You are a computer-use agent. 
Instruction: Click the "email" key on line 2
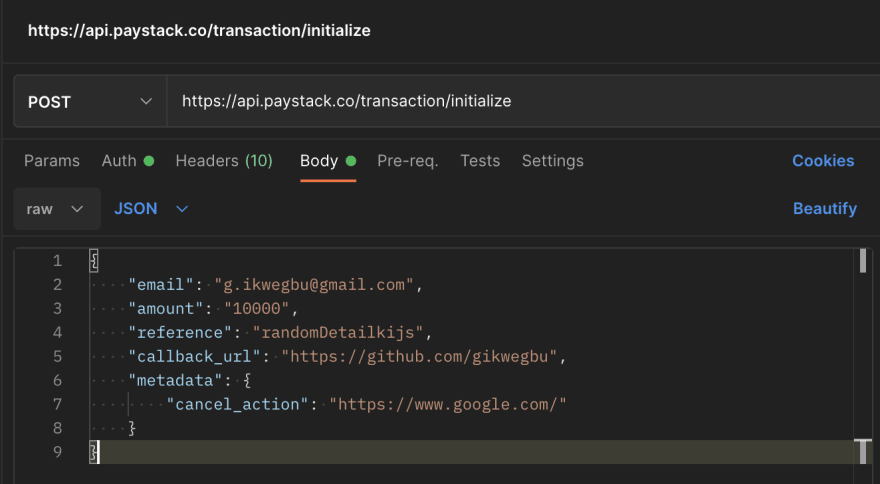pyautogui.click(x=161, y=285)
